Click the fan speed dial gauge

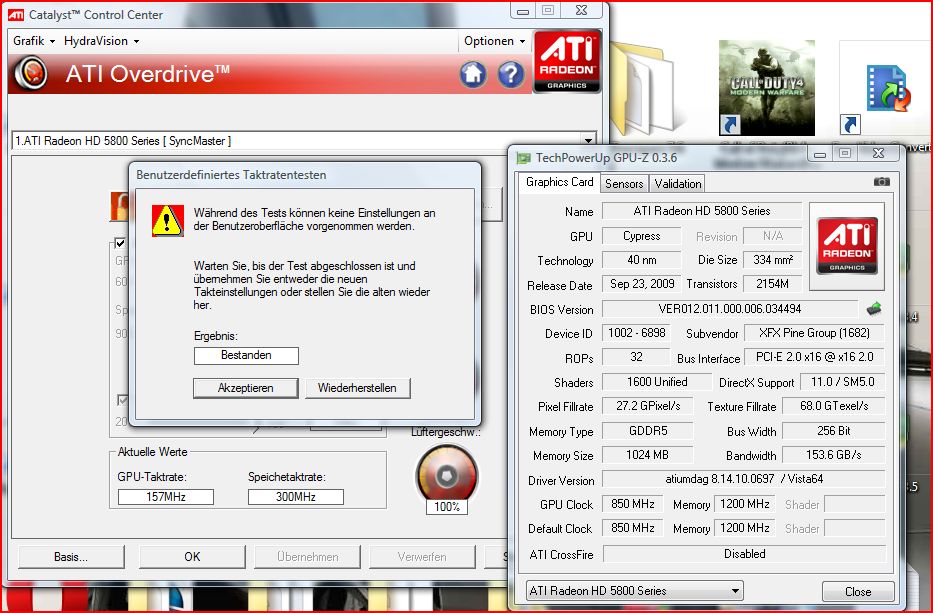pyautogui.click(x=447, y=474)
